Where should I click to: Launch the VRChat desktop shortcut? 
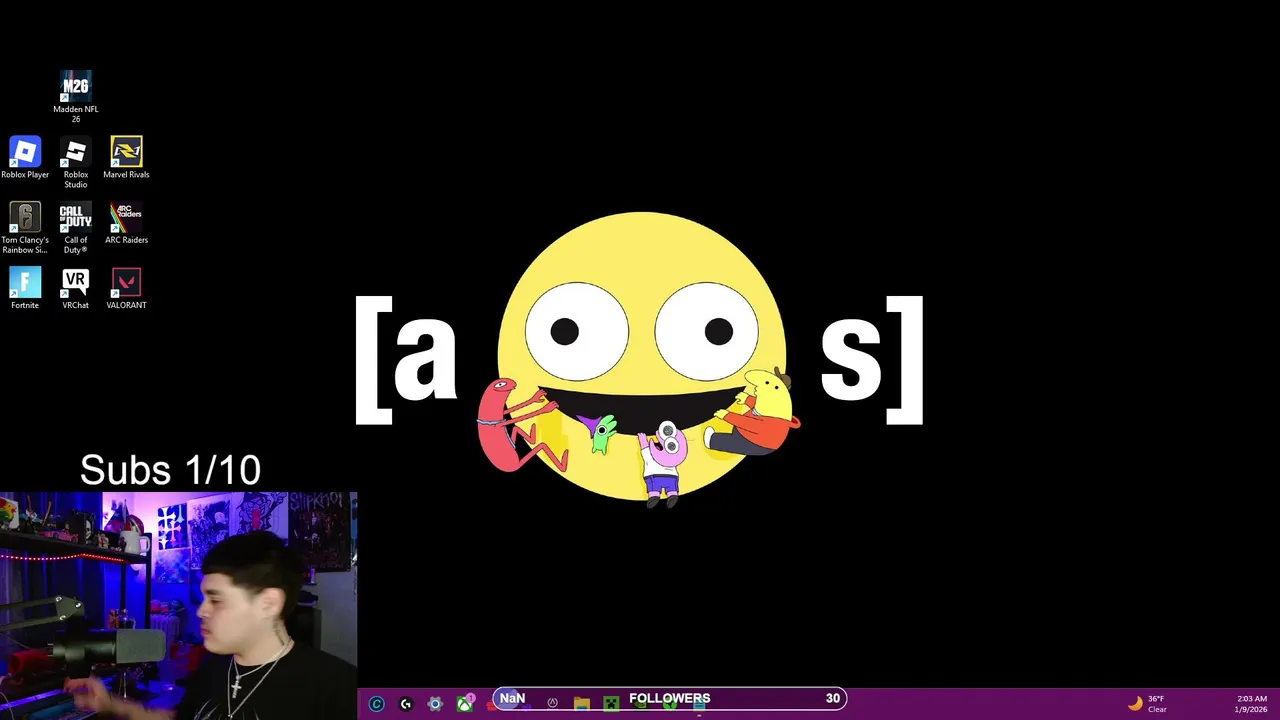pyautogui.click(x=75, y=289)
